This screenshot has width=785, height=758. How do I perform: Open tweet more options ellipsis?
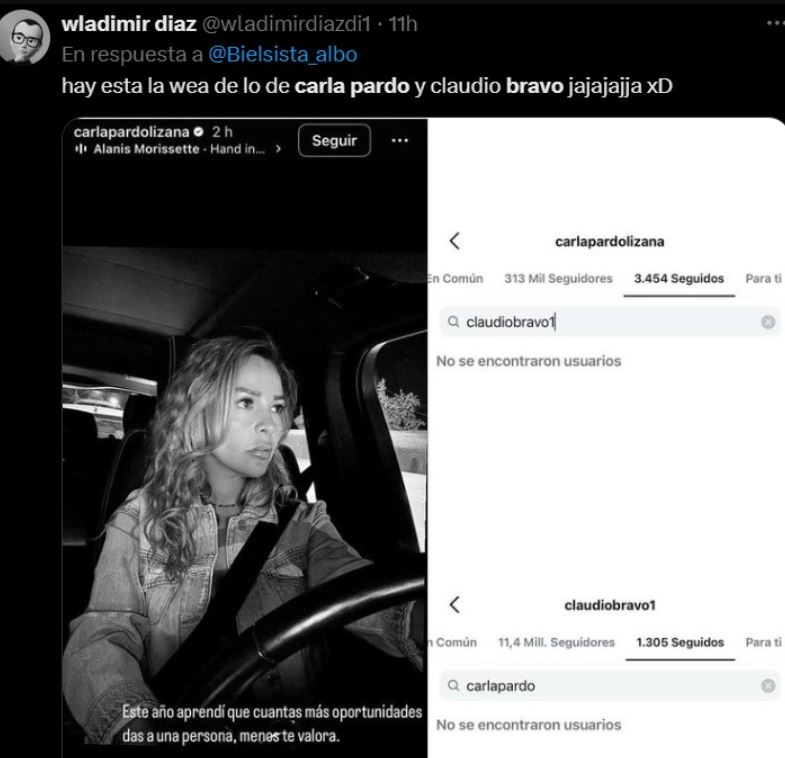click(776, 23)
